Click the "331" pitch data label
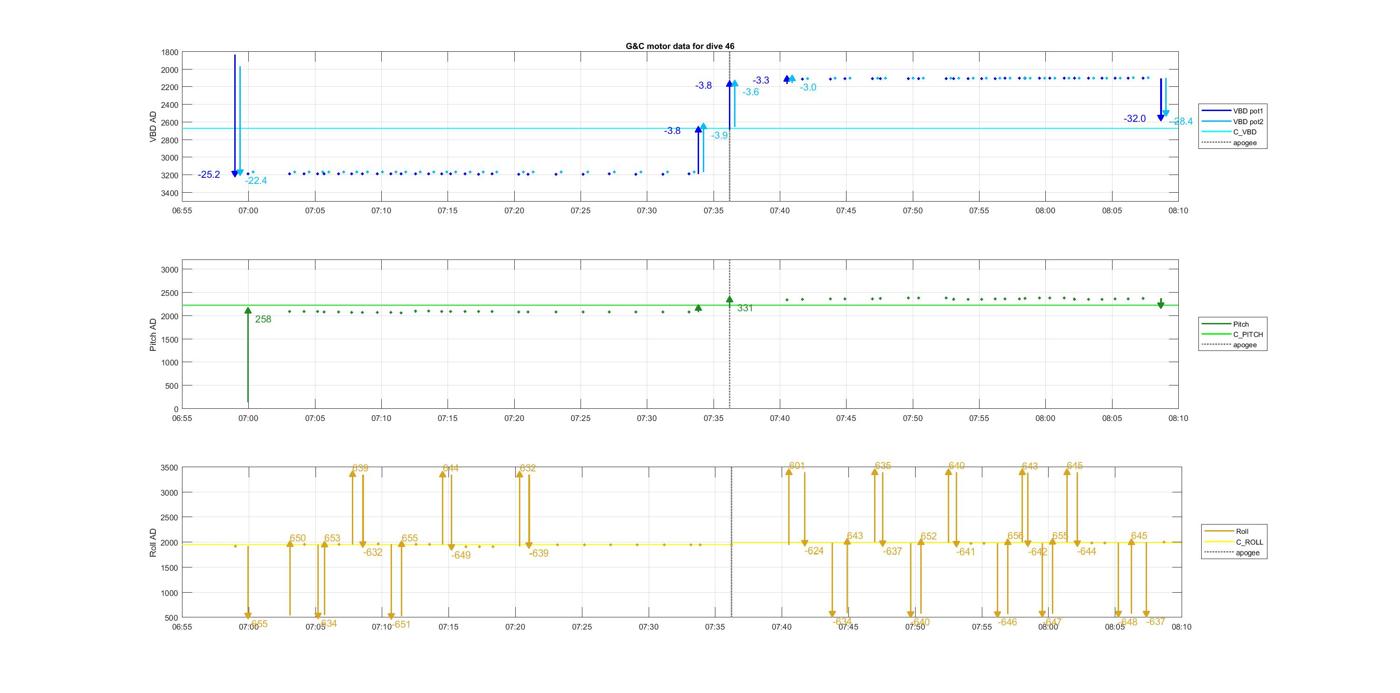The image size is (1400, 693). click(745, 308)
